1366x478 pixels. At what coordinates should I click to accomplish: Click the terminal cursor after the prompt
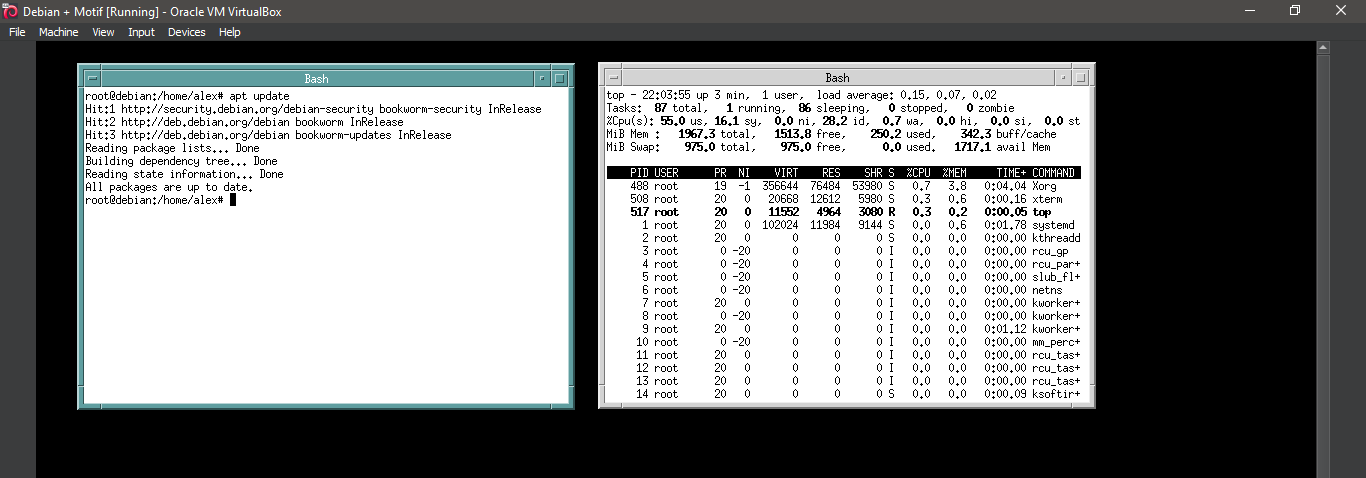coord(233,200)
